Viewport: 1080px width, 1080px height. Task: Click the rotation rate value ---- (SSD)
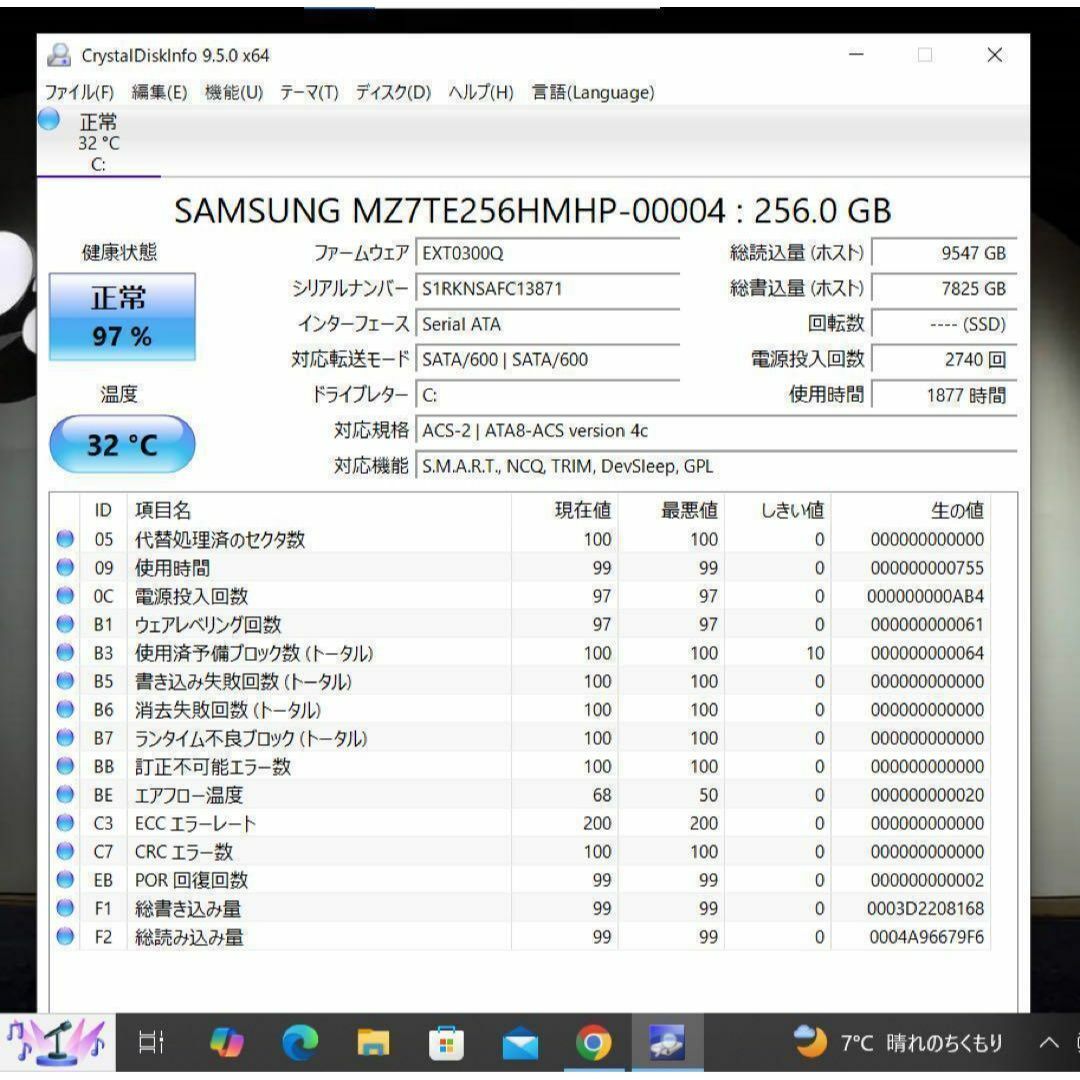point(944,324)
